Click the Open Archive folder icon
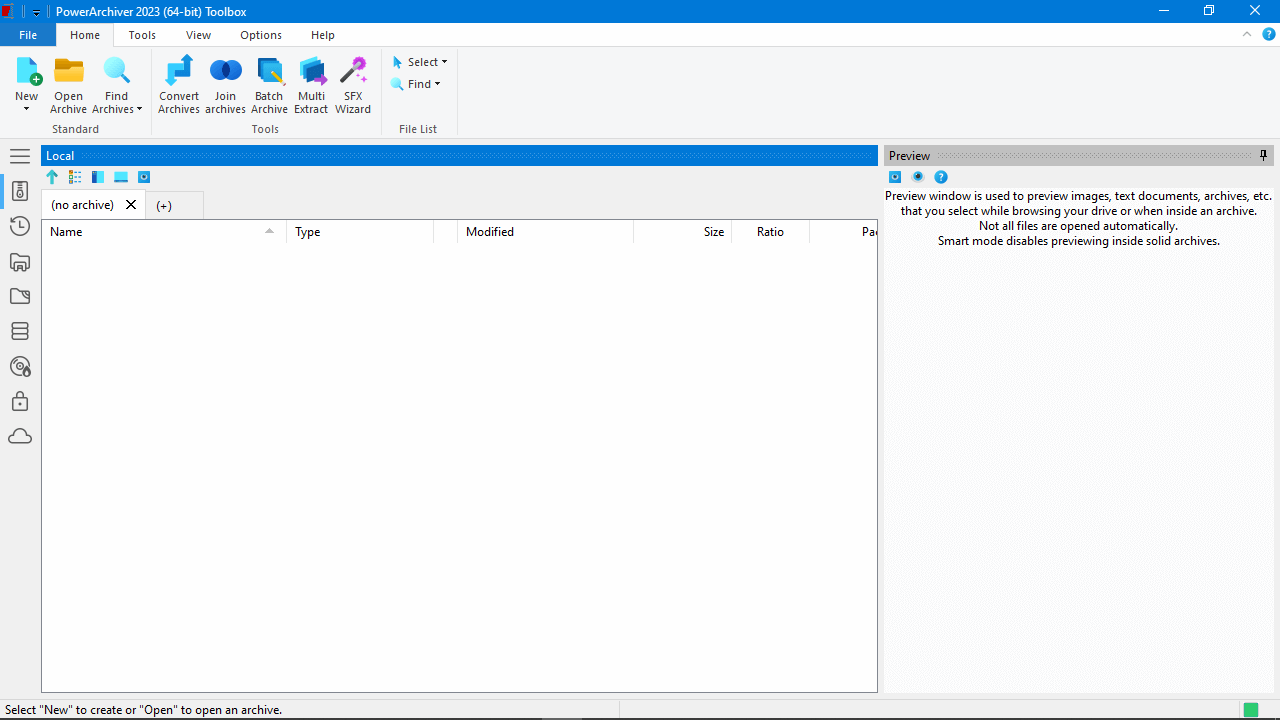This screenshot has height=720, width=1280. pyautogui.click(x=69, y=72)
